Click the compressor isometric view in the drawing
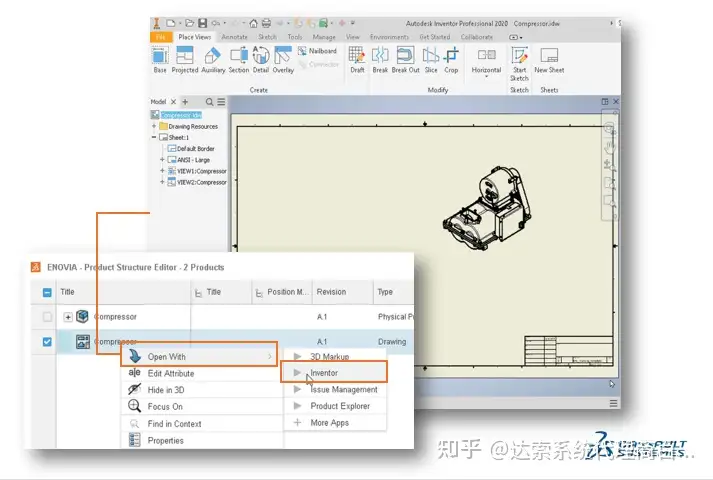Screen dimensions: 713x480 coord(488,209)
